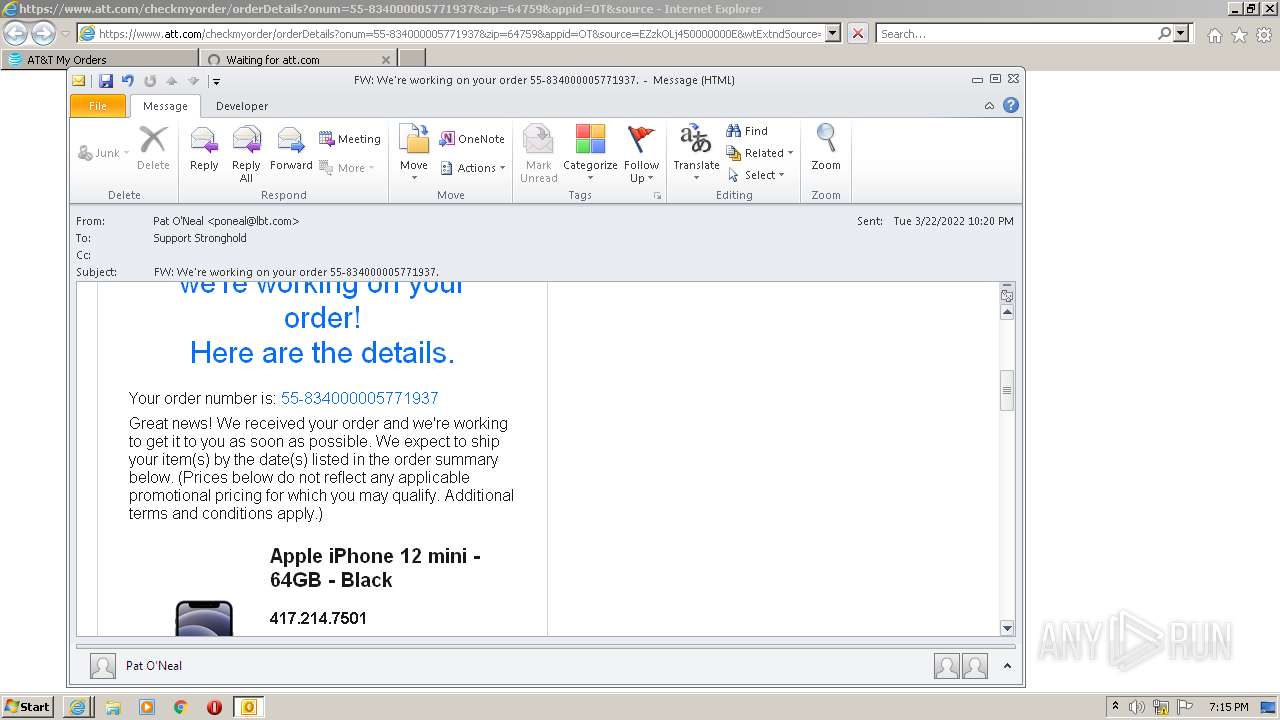Click the sender name Pat O'Neal in the header
Image resolution: width=1280 pixels, height=720 pixels.
pos(226,221)
